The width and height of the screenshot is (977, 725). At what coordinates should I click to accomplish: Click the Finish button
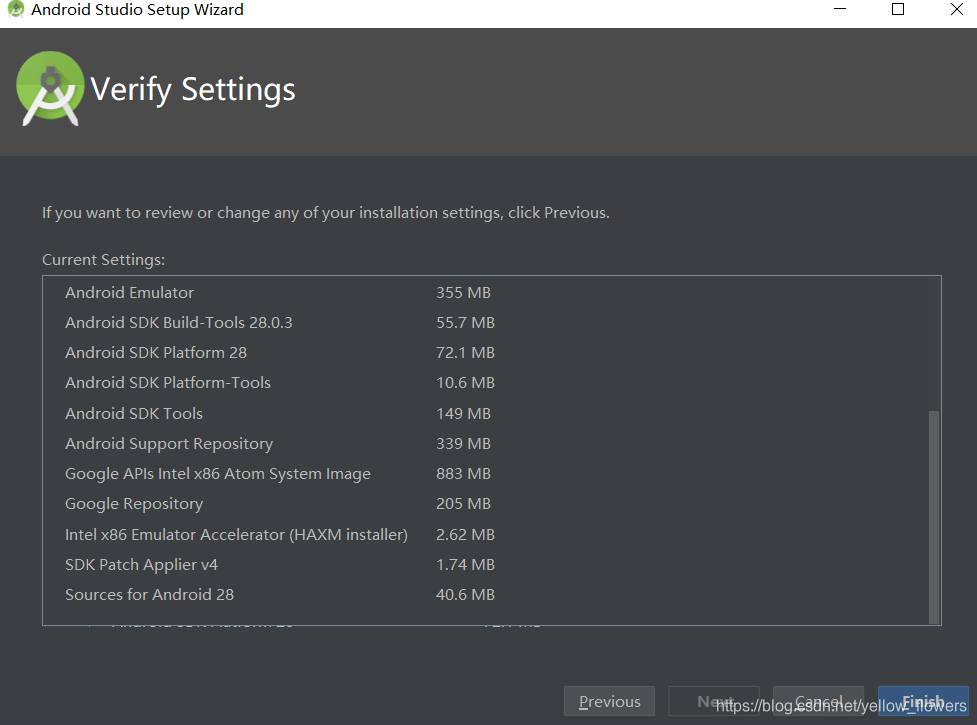click(923, 701)
